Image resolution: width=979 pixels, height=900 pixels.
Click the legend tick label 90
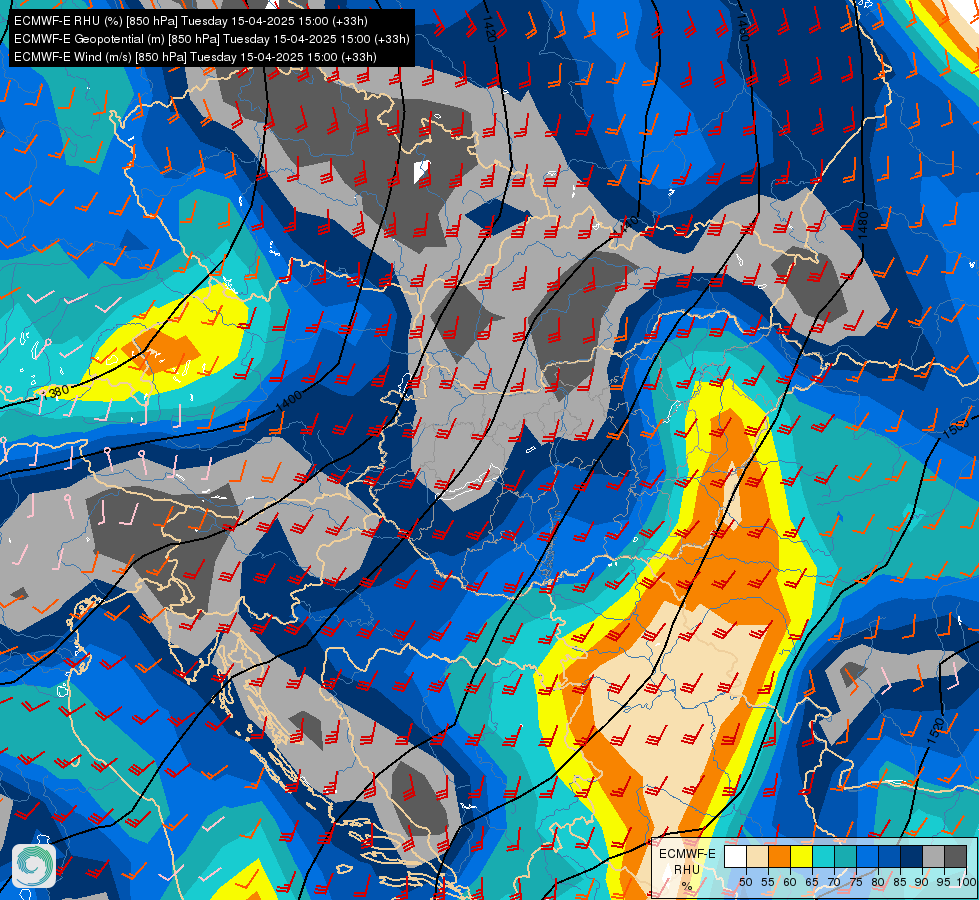coord(922,882)
